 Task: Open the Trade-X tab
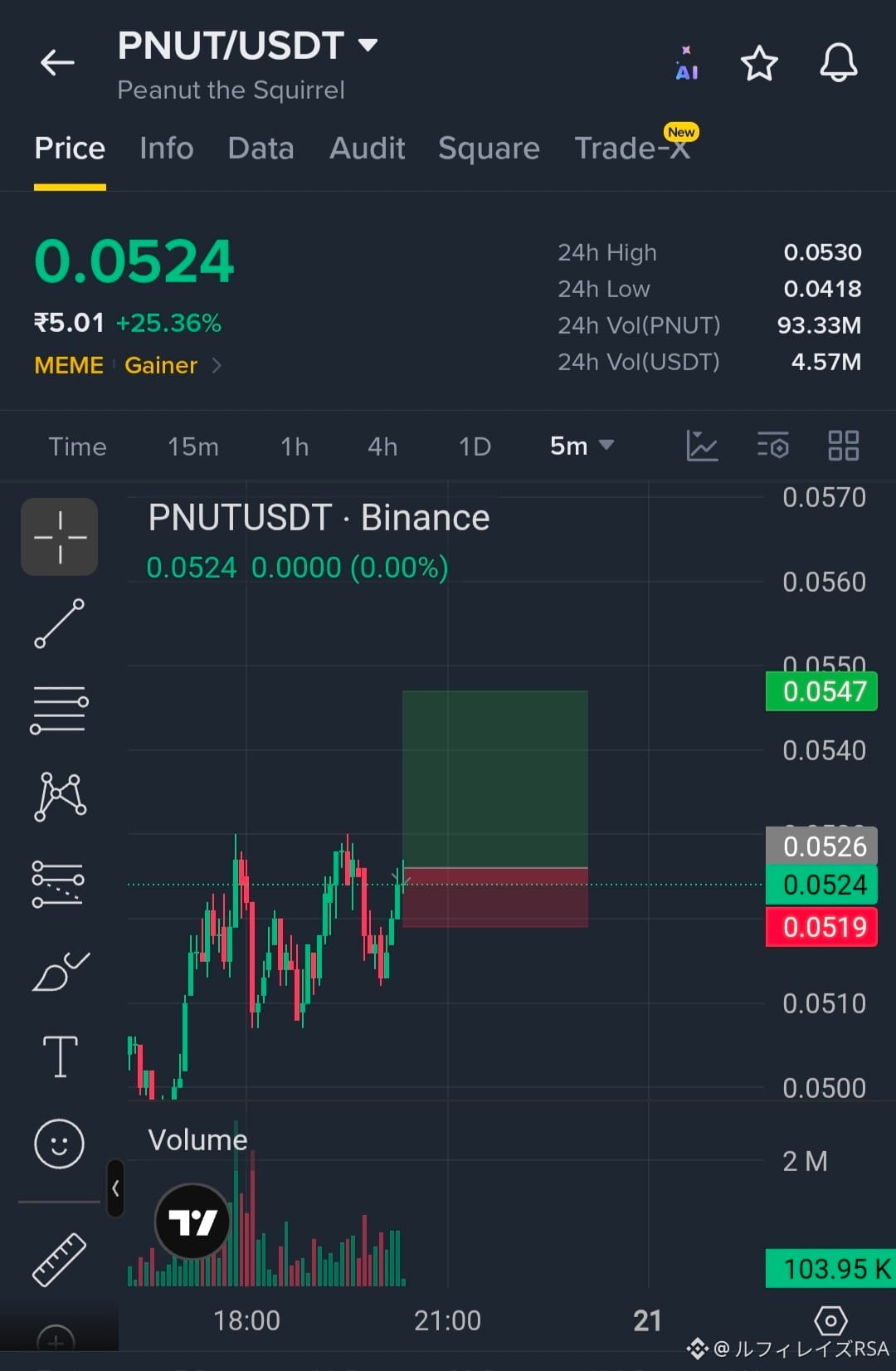coord(632,149)
